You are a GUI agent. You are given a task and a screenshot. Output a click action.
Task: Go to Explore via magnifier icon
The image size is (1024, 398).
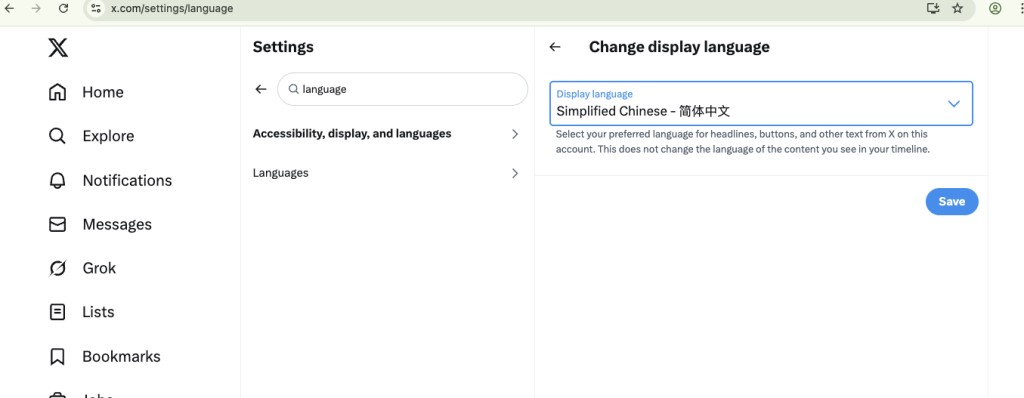point(57,136)
